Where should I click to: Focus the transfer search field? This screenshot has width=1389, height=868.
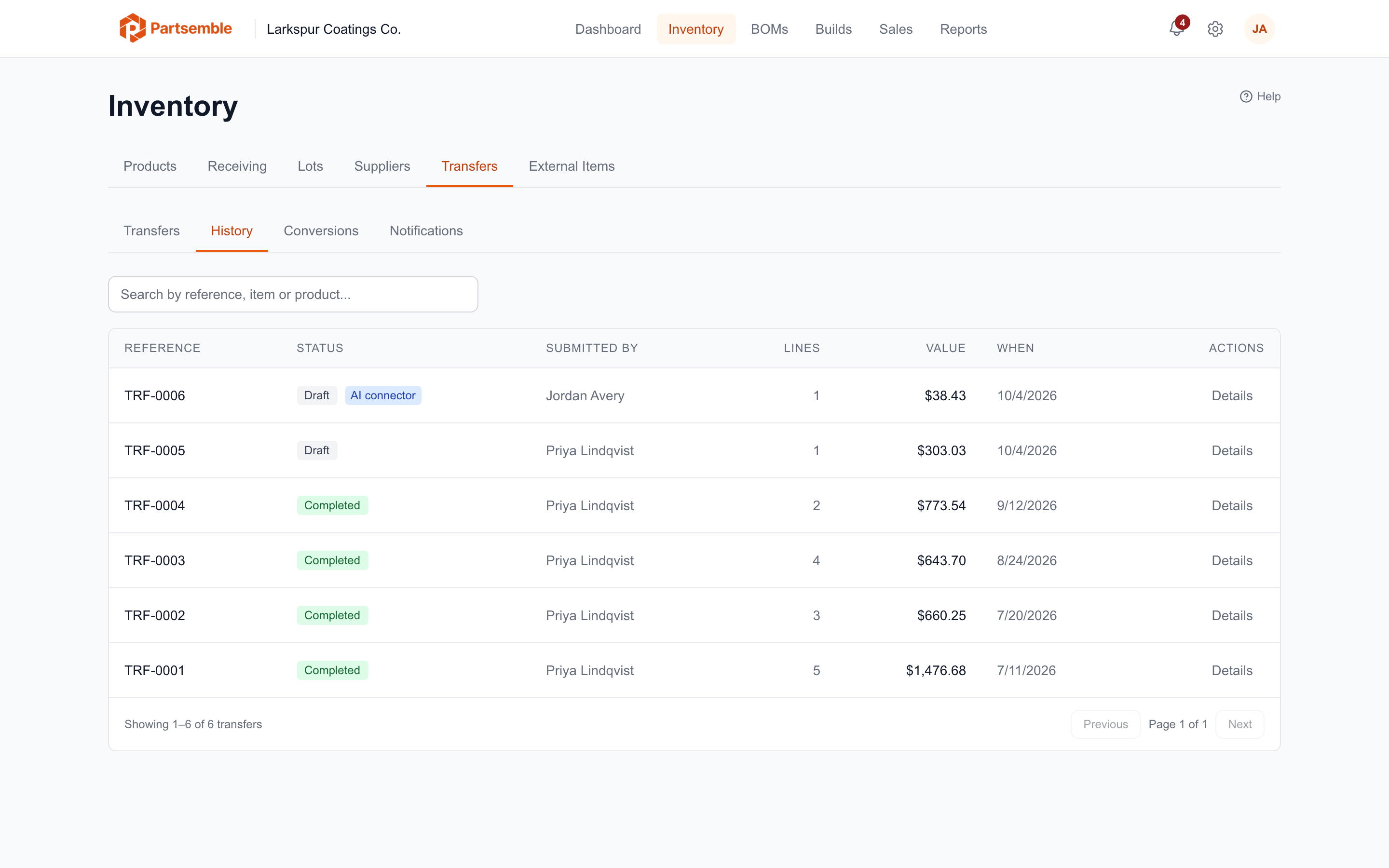point(293,294)
